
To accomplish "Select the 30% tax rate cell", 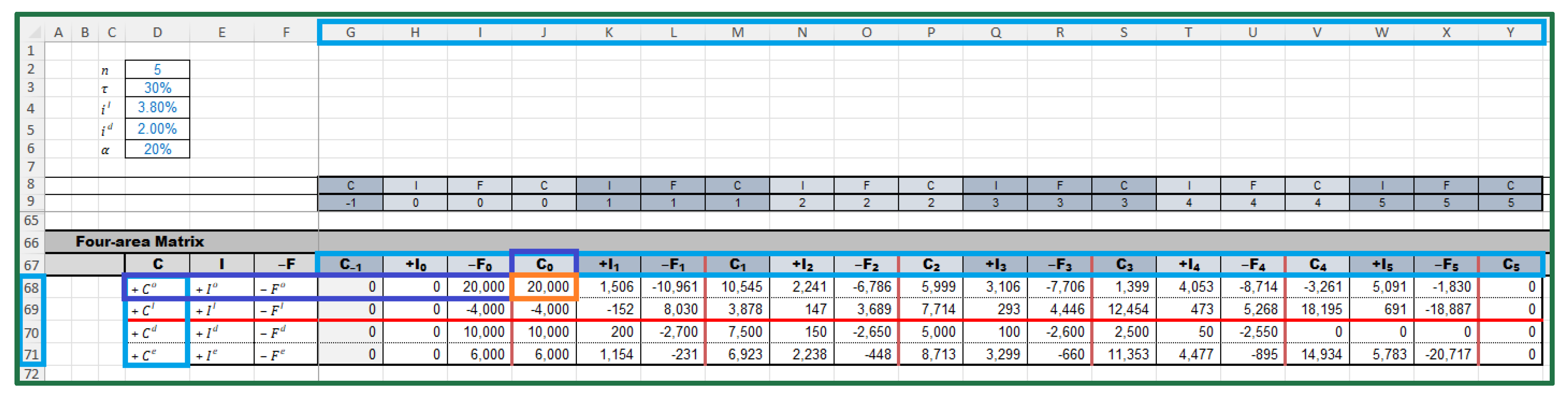I will 157,88.
